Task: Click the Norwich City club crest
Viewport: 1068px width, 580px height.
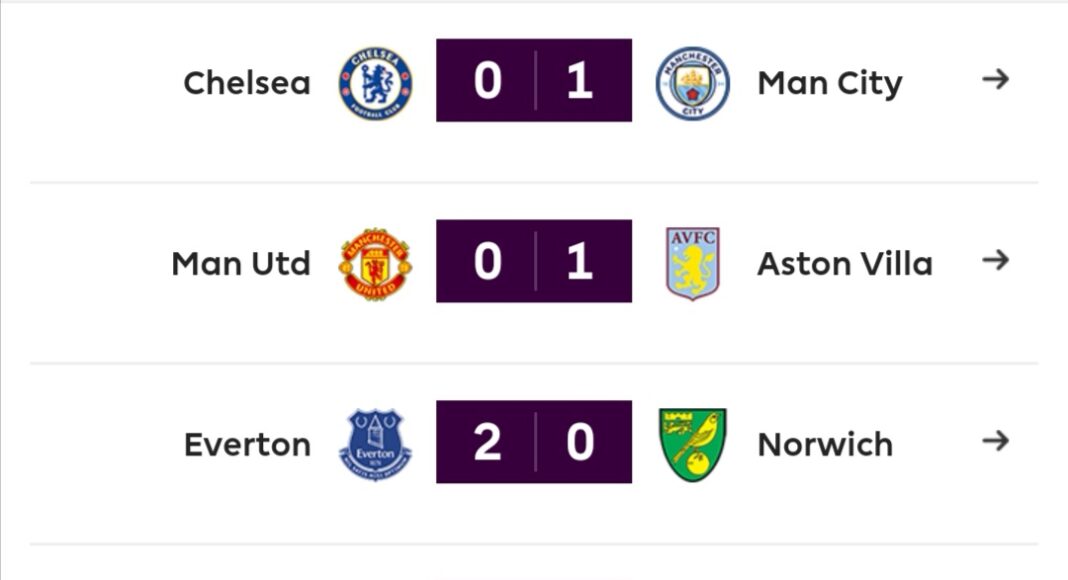Action: click(x=692, y=445)
